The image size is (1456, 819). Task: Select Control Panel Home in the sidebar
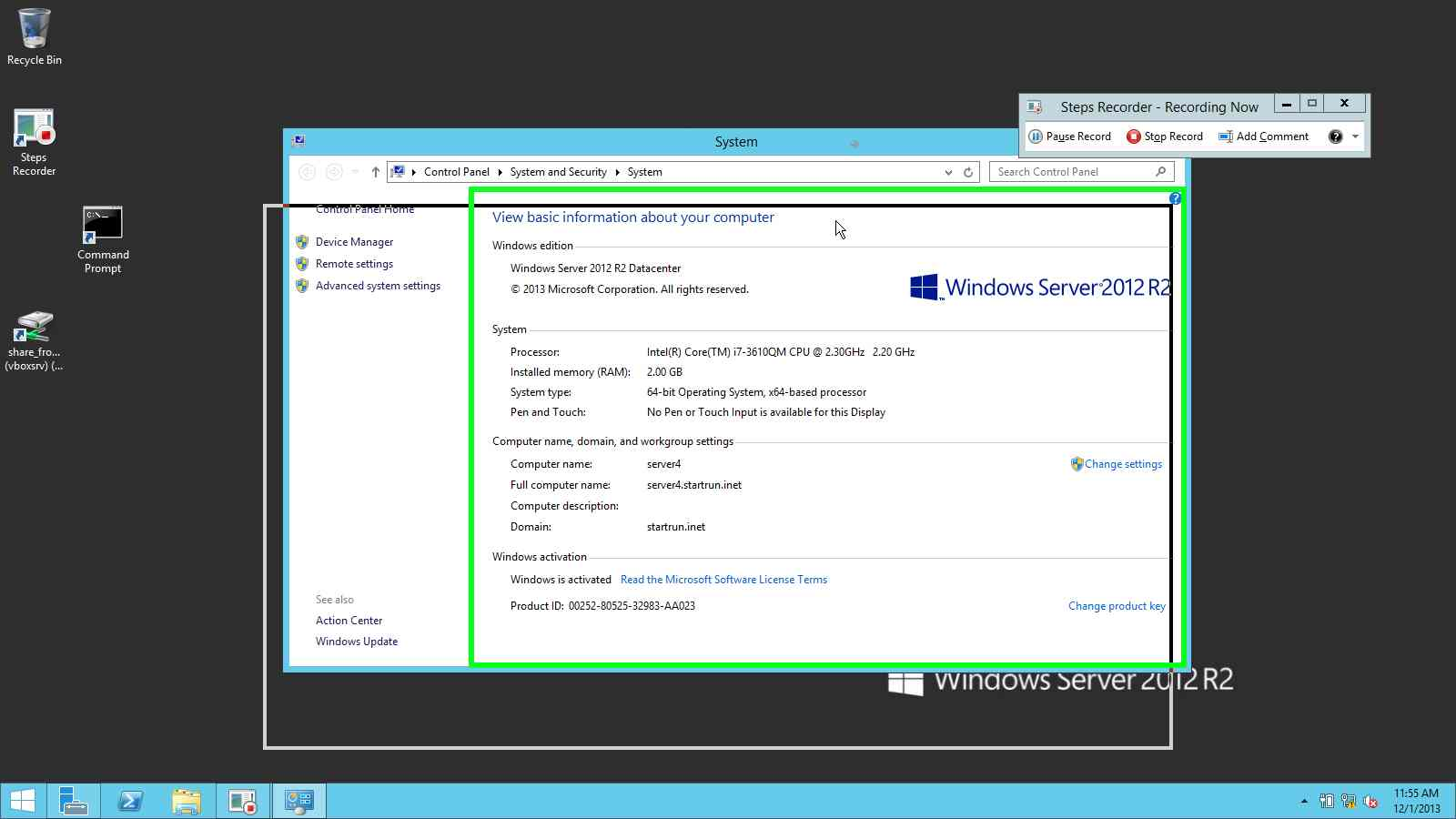[364, 209]
